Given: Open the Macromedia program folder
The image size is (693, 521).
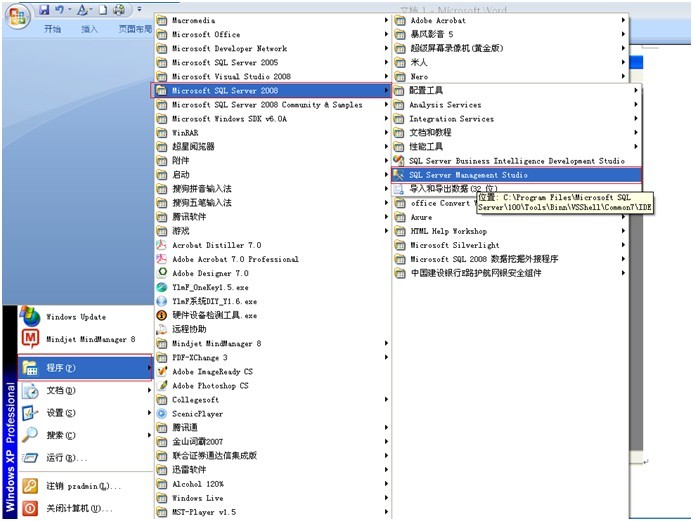Looking at the screenshot, I should (x=272, y=20).
